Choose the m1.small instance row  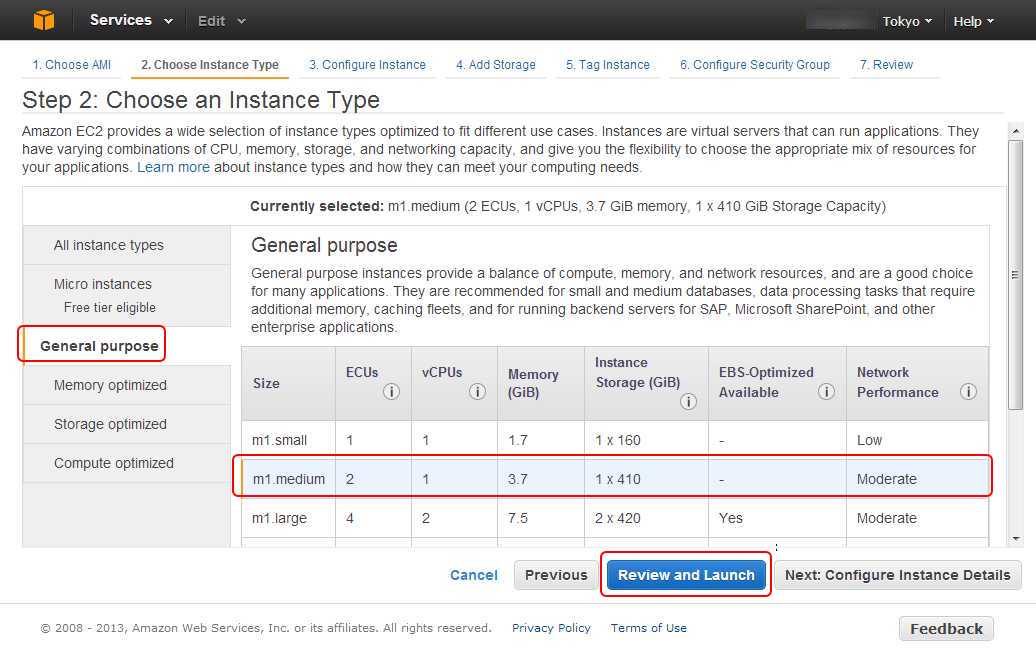[280, 440]
